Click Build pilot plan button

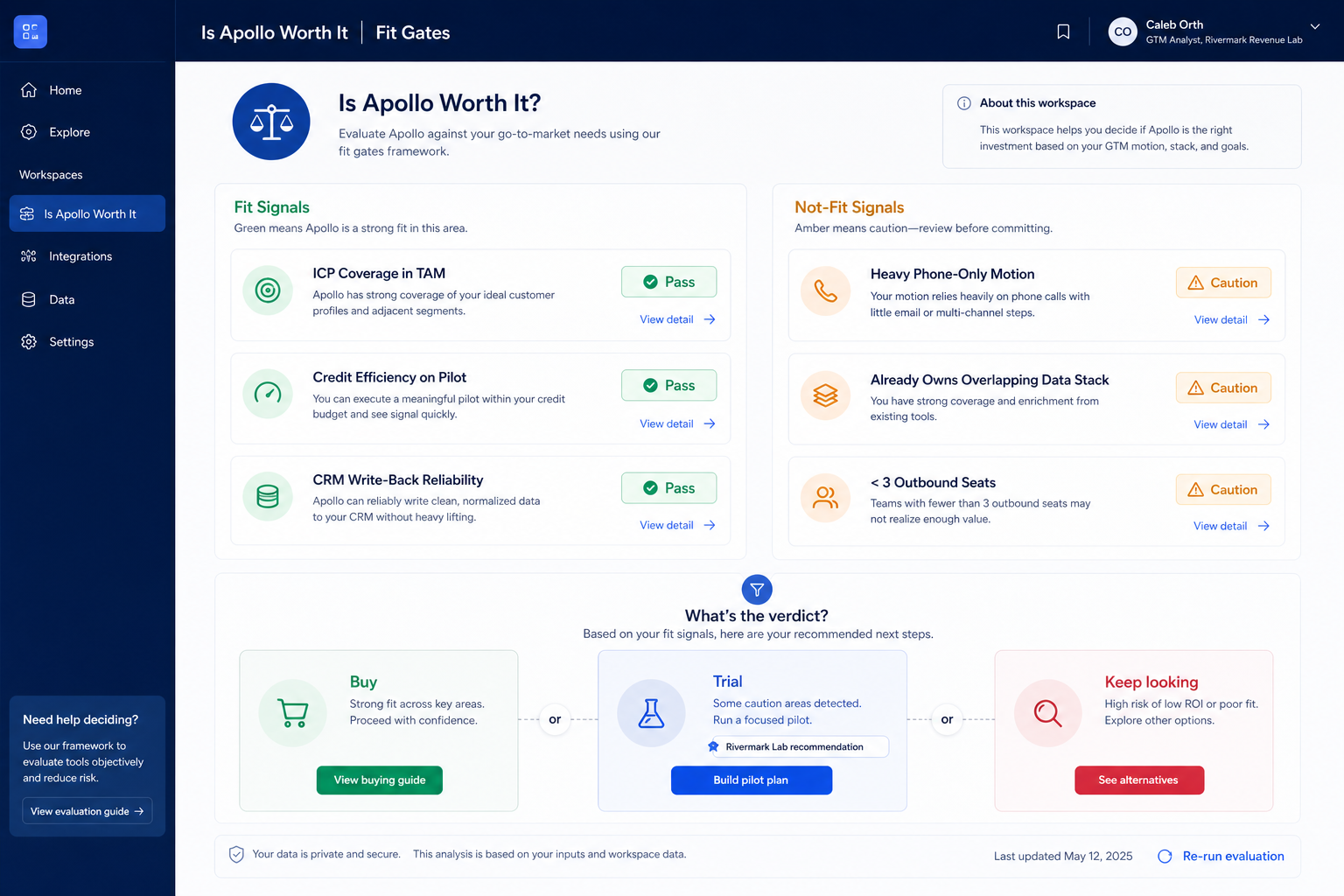[752, 780]
